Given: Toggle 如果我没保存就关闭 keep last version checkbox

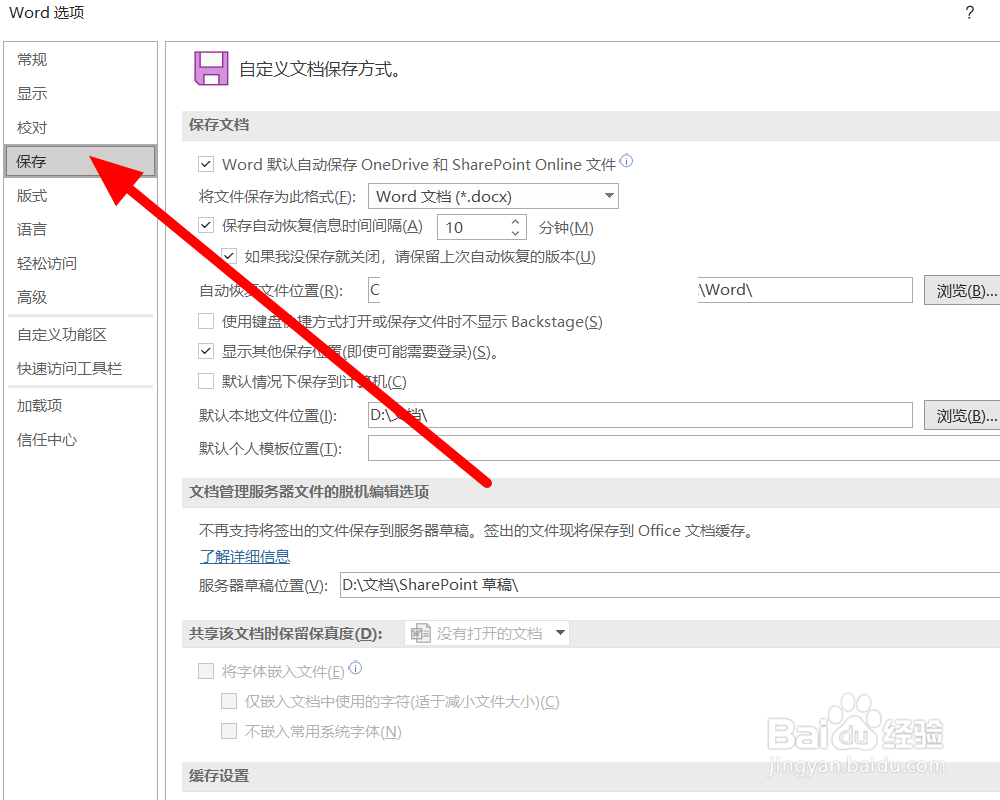Looking at the screenshot, I should 229,256.
